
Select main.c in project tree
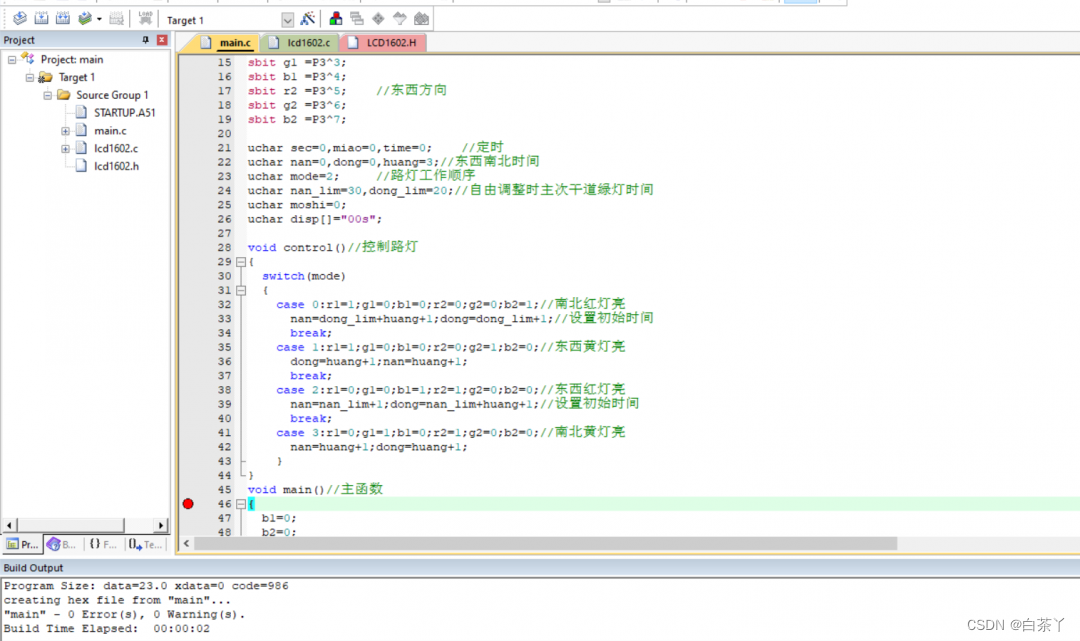pyautogui.click(x=110, y=131)
